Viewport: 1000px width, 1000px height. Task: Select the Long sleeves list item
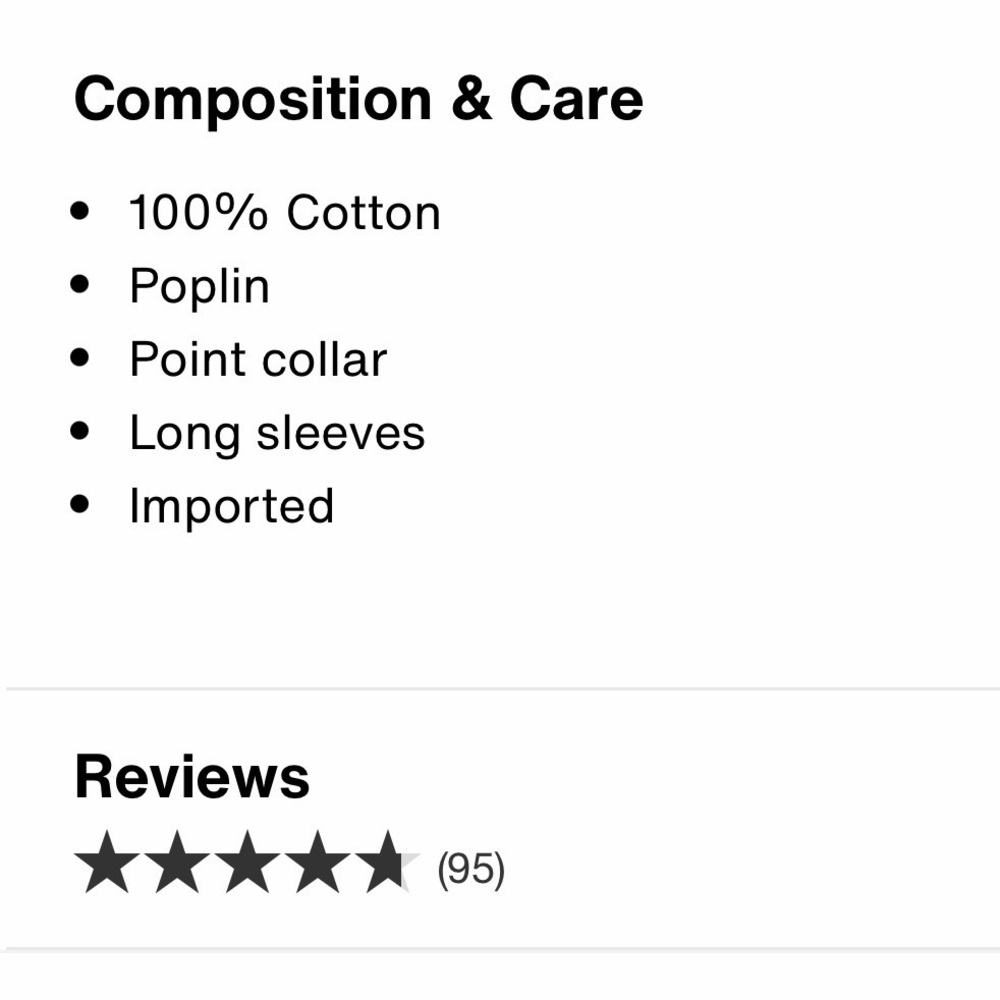pyautogui.click(x=277, y=434)
